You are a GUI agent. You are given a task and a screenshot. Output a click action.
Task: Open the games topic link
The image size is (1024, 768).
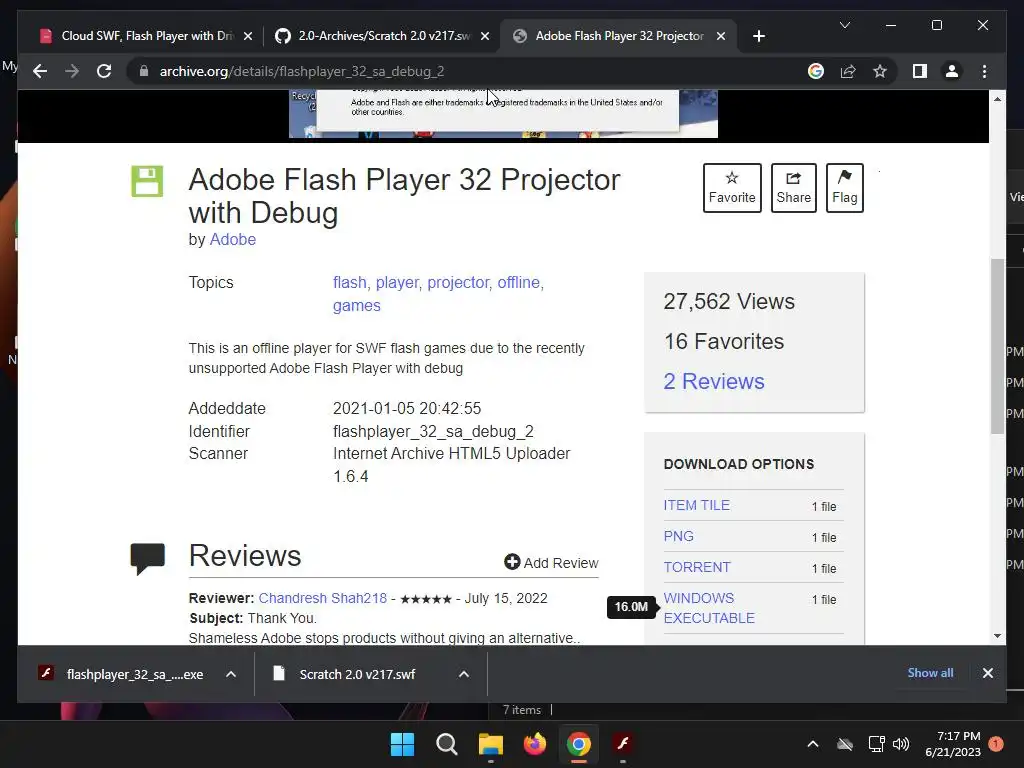(357, 305)
